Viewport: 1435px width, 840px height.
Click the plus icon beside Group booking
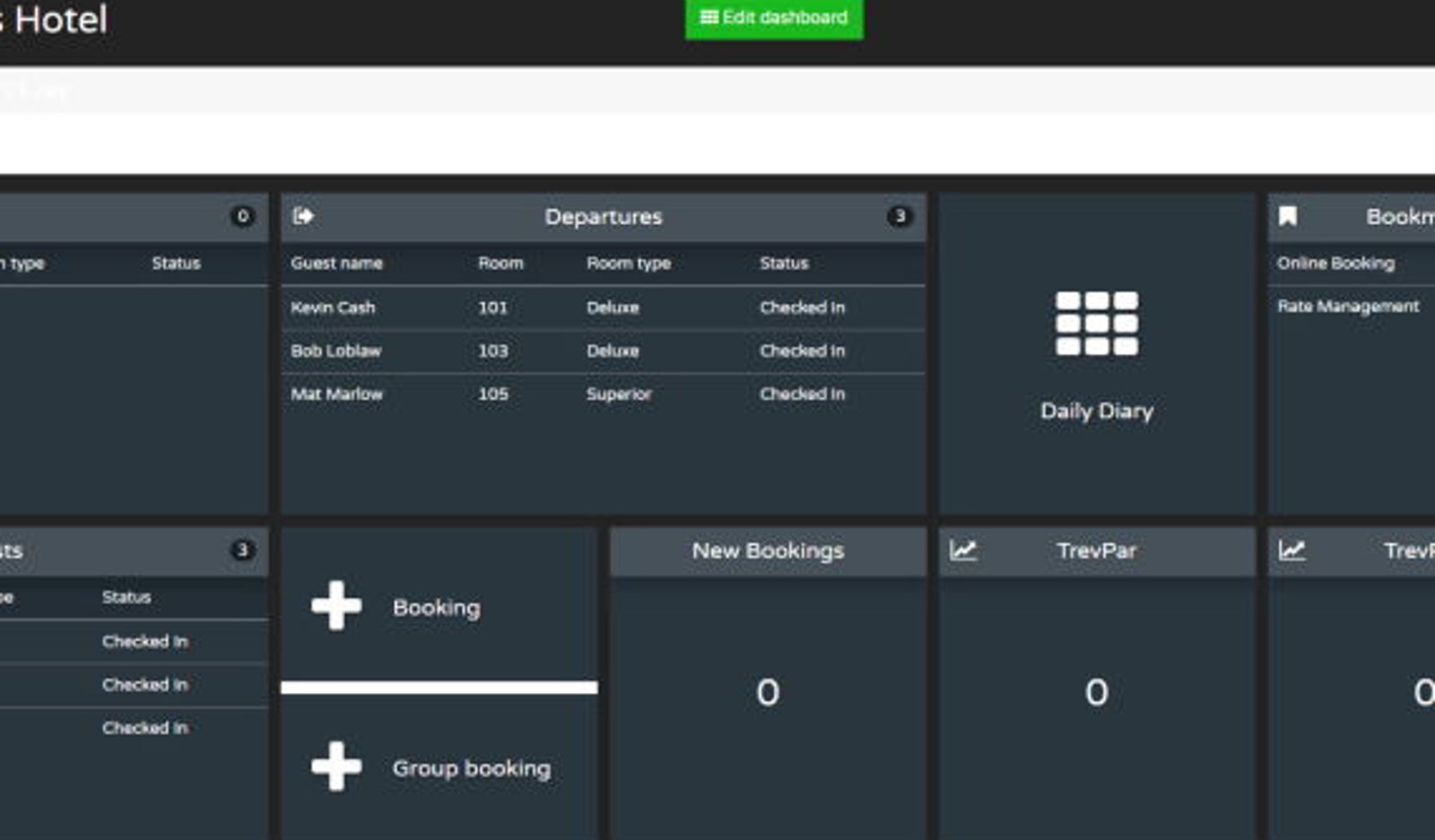(336, 766)
